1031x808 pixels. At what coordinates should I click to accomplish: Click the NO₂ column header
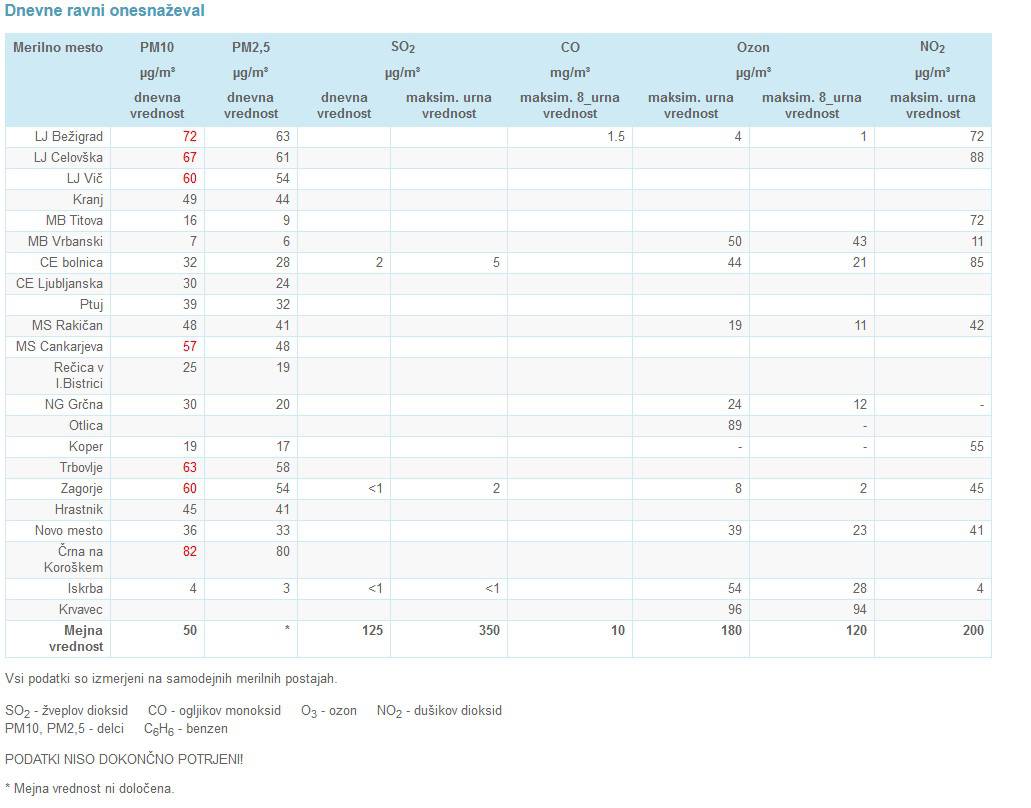tap(932, 47)
